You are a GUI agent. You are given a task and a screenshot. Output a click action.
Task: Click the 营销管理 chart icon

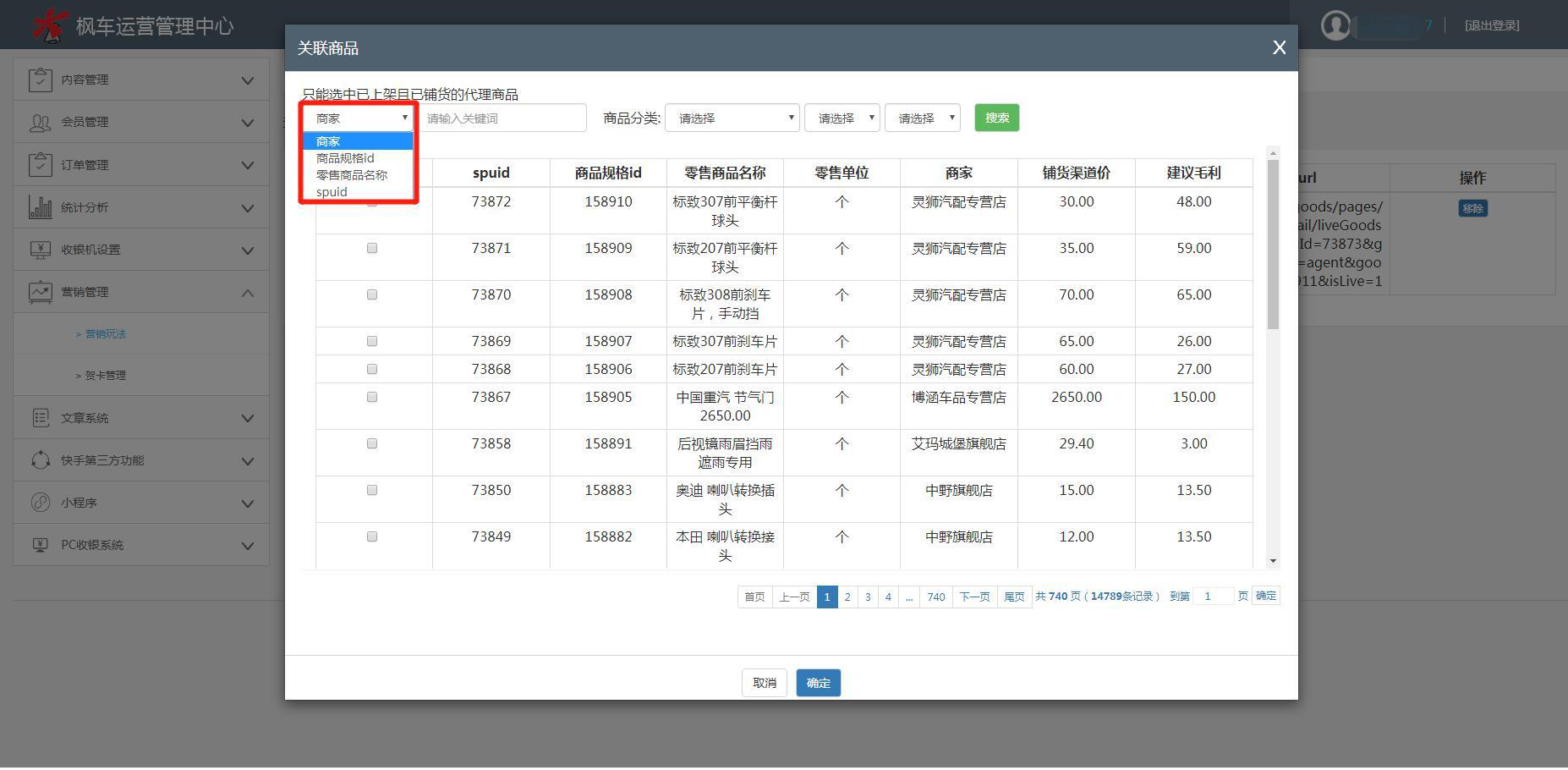point(40,292)
